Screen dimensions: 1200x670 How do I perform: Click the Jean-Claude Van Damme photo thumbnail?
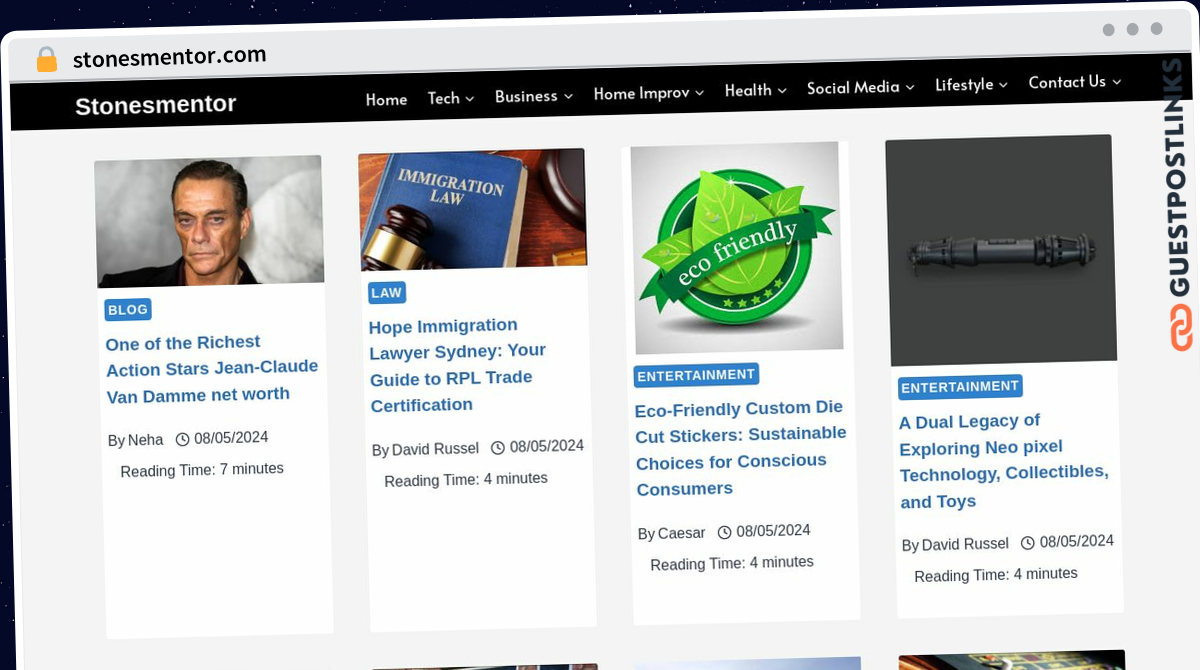point(209,221)
